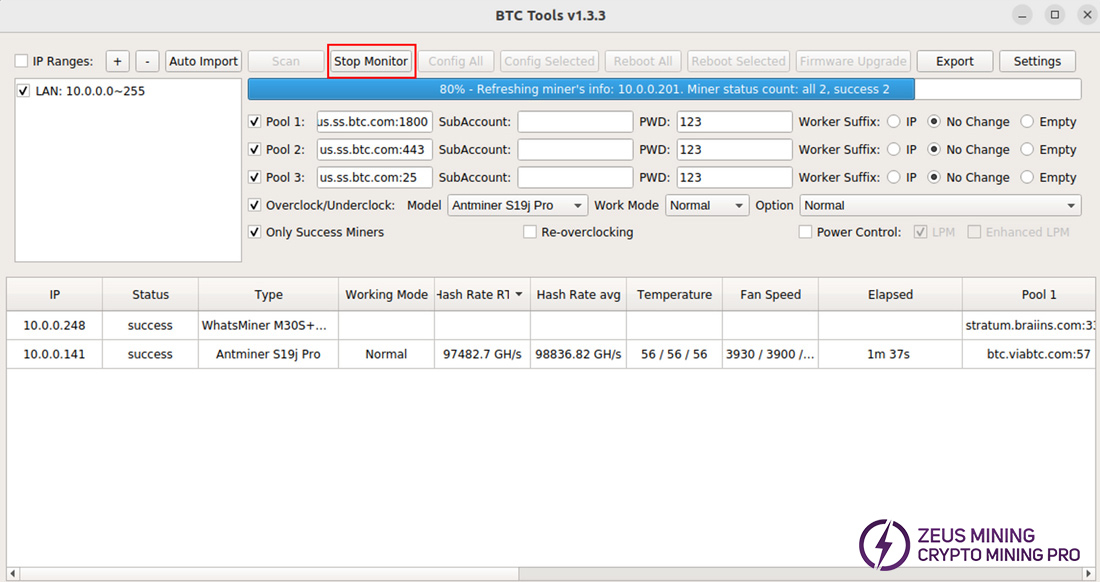
Task: Sort by the Temperature column header
Action: (x=674, y=294)
